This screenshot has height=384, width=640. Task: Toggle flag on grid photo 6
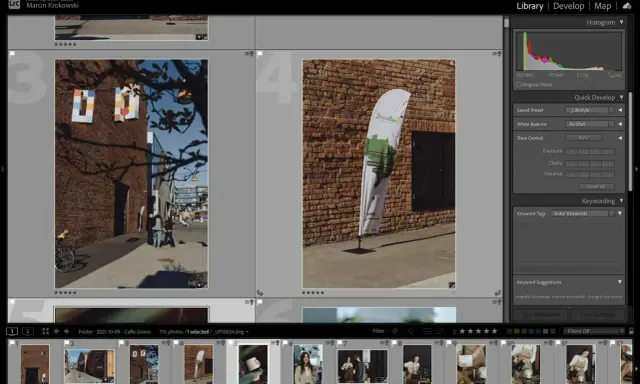[260, 302]
